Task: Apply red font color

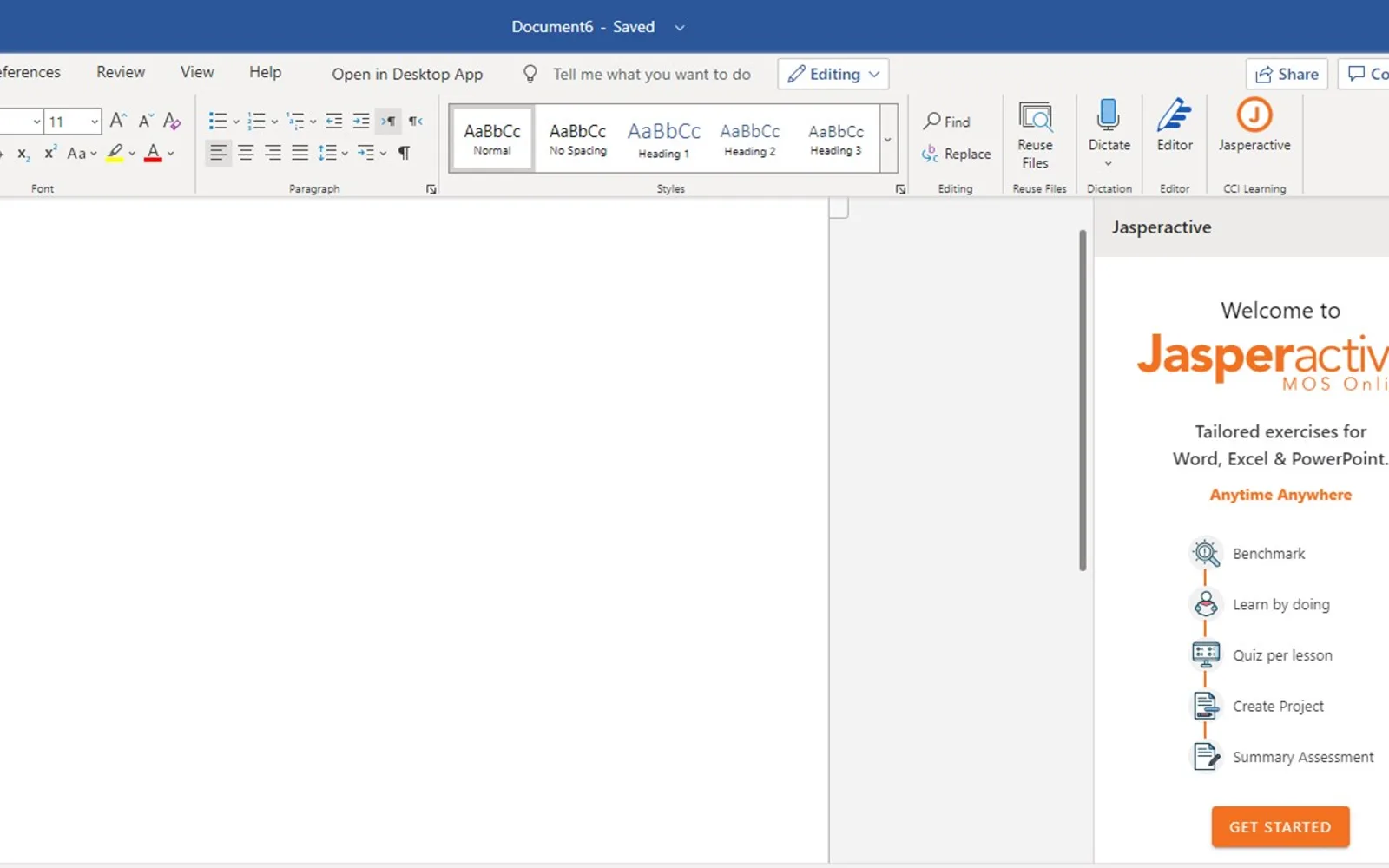Action: point(153,154)
